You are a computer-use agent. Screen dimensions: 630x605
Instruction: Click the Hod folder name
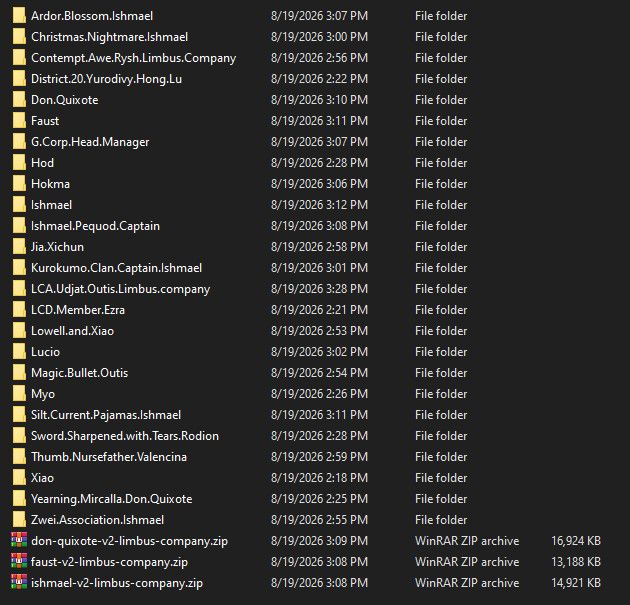tap(42, 163)
